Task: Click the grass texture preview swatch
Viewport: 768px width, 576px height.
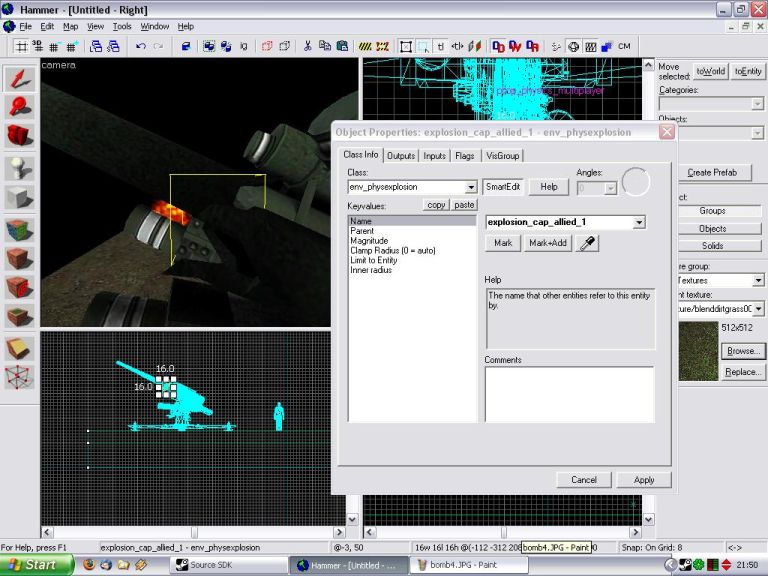Action: pos(698,351)
